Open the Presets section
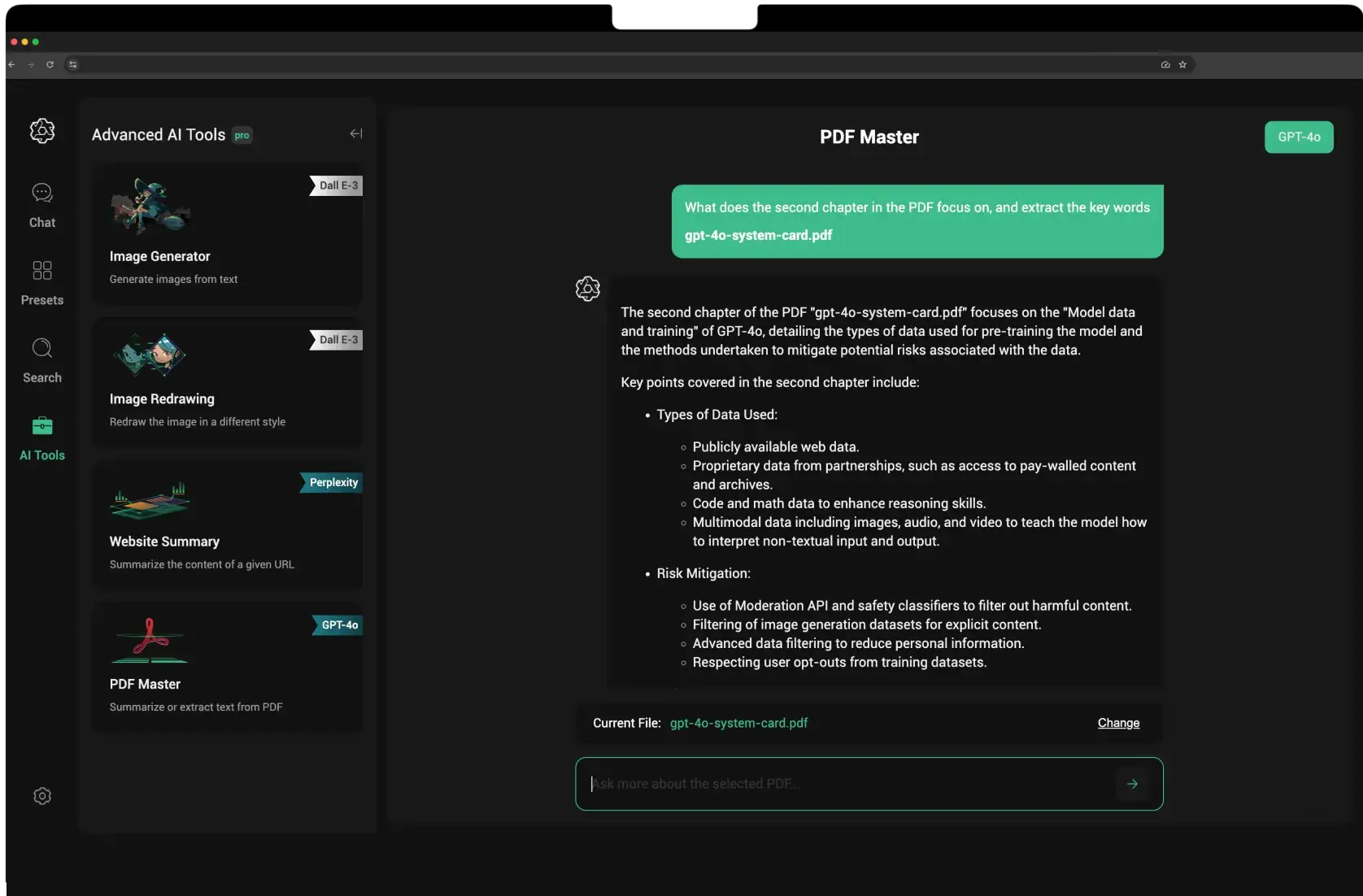Image resolution: width=1363 pixels, height=896 pixels. tap(42, 282)
